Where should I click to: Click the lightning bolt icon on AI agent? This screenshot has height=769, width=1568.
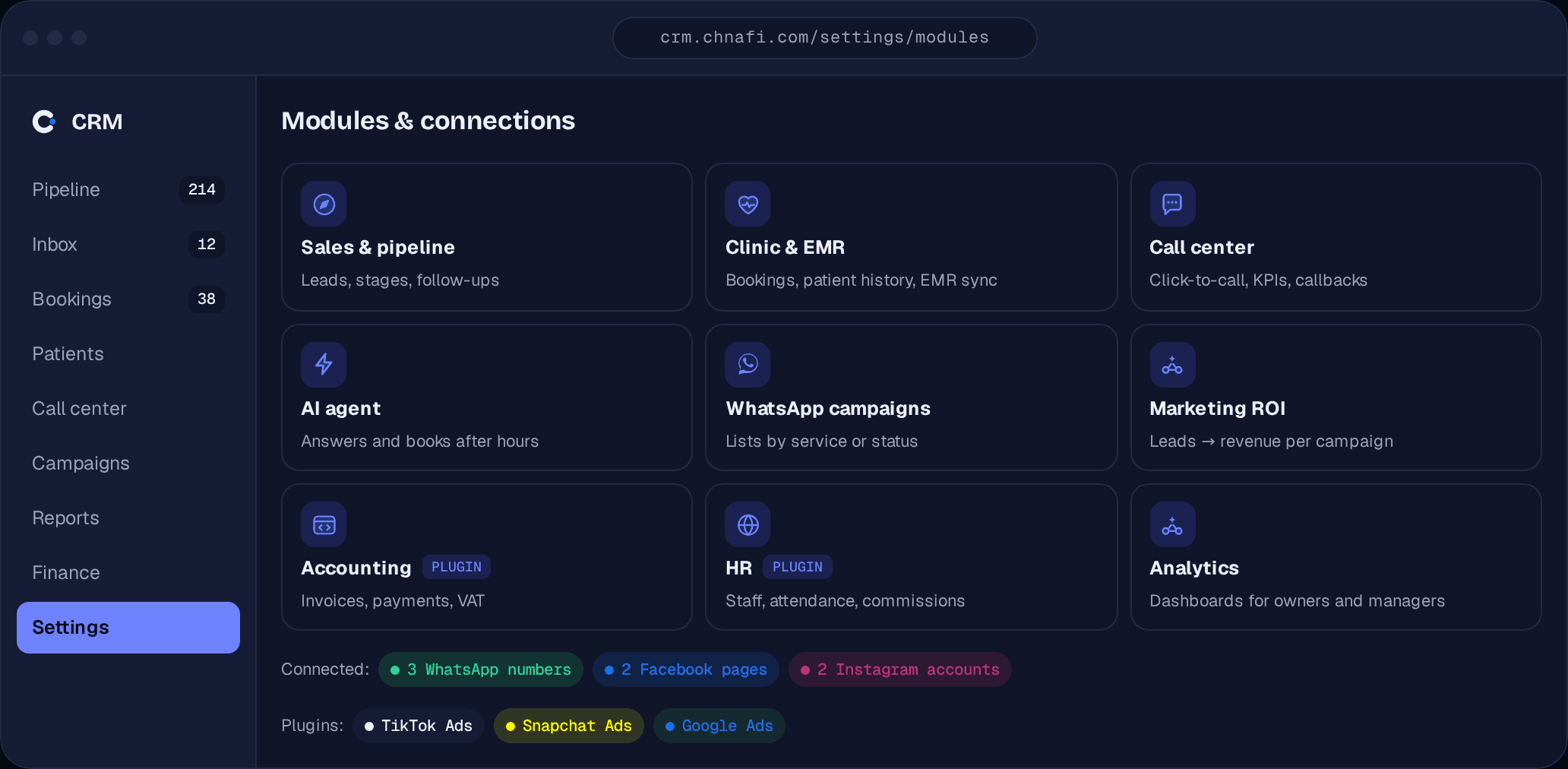(x=324, y=365)
